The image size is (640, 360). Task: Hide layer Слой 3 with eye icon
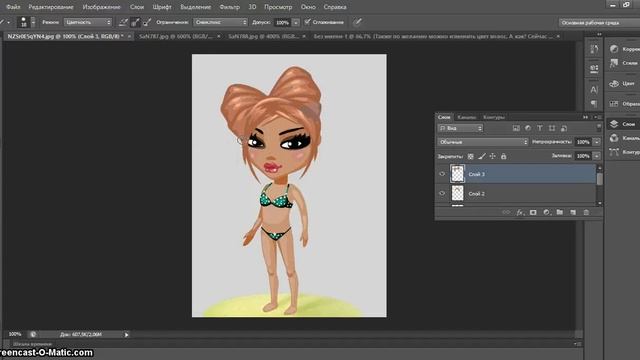tap(442, 174)
